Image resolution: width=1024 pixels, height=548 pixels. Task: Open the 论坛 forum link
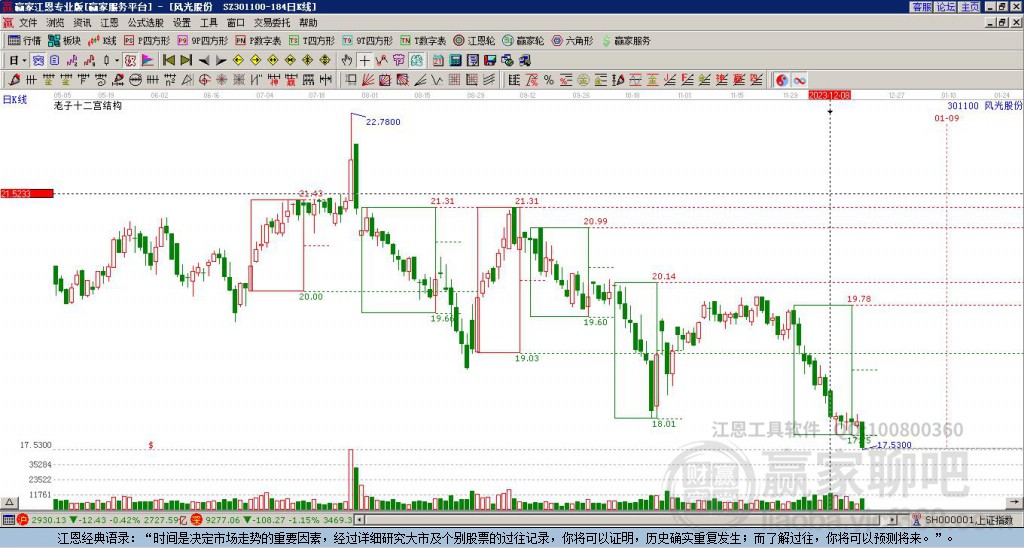pyautogui.click(x=945, y=7)
